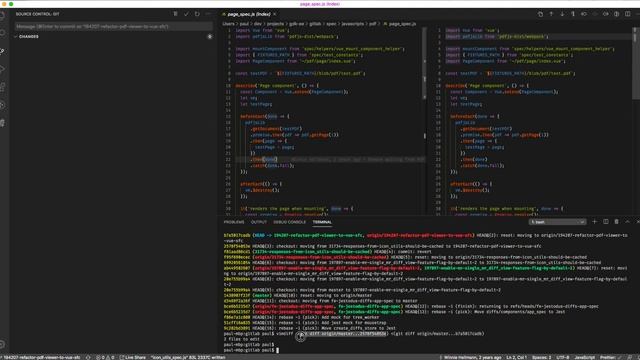Go to next change arrow in diff editor
Screen dimensions: 640x360
tap(562, 14)
